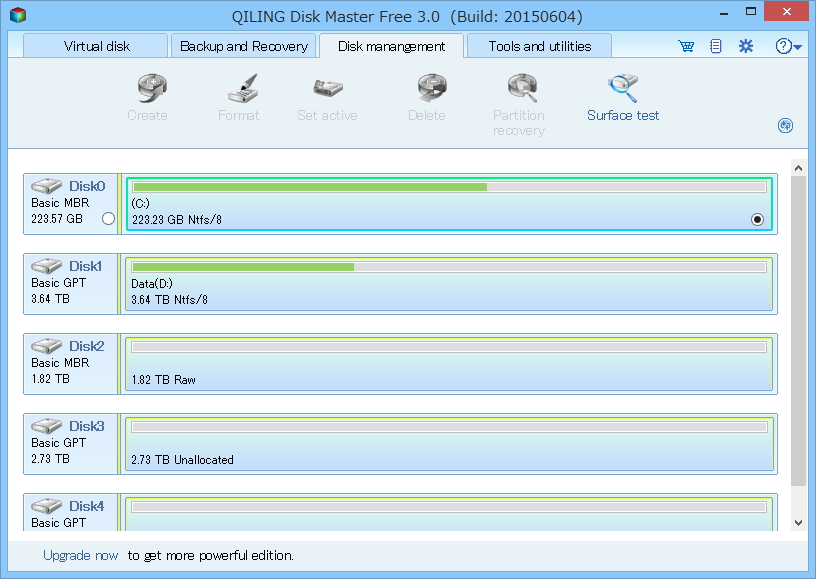This screenshot has width=816, height=579.
Task: Click the scrollbar down arrow
Action: 799,522
